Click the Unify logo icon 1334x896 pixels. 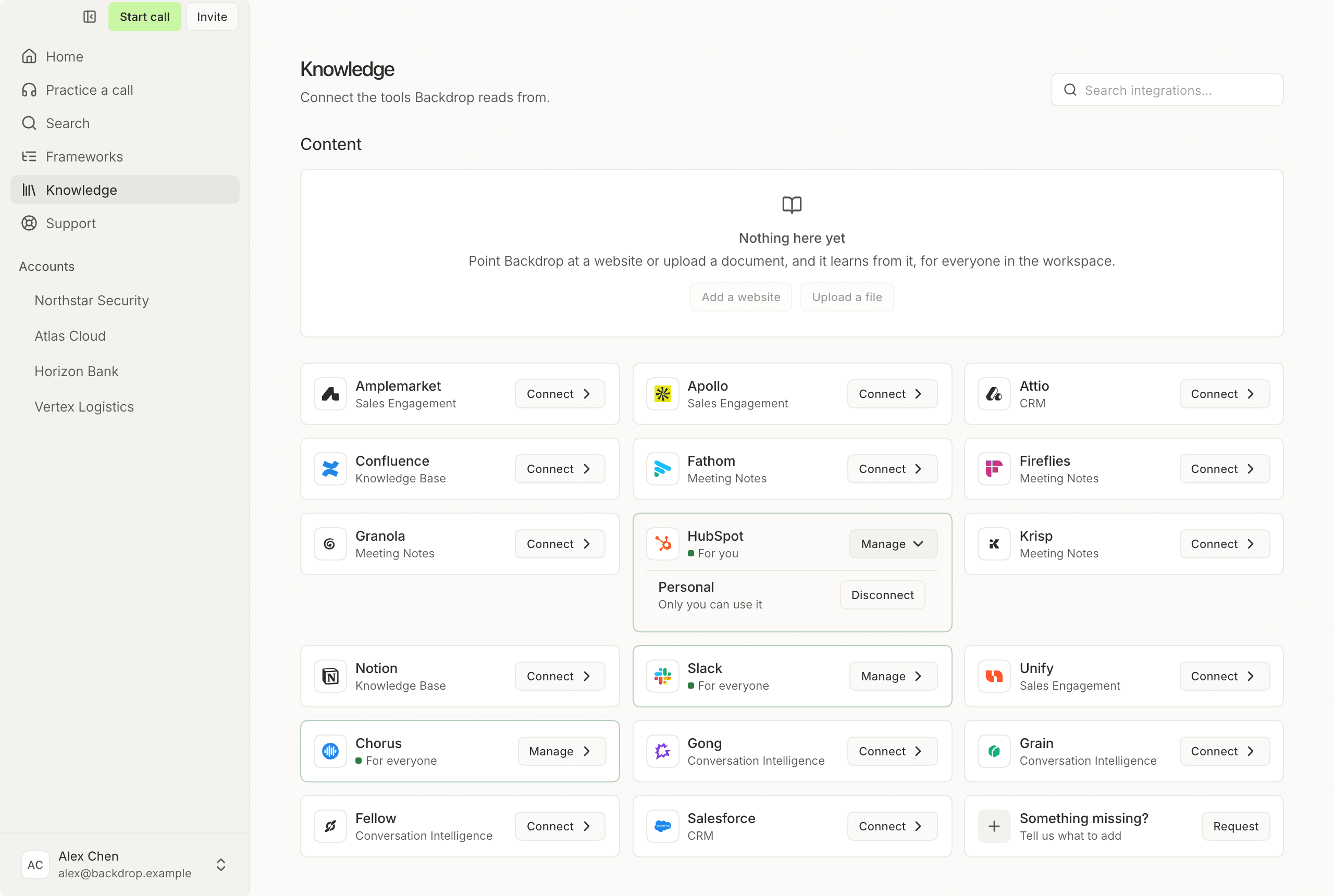click(x=994, y=676)
